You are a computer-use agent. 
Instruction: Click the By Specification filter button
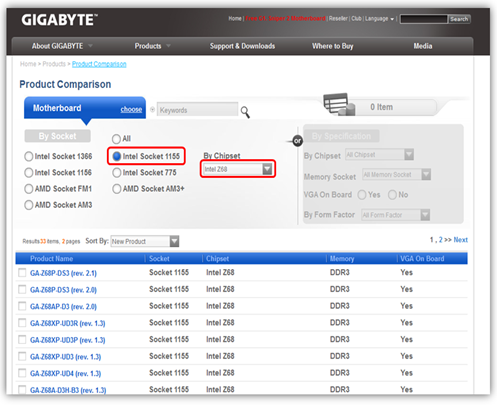341,136
